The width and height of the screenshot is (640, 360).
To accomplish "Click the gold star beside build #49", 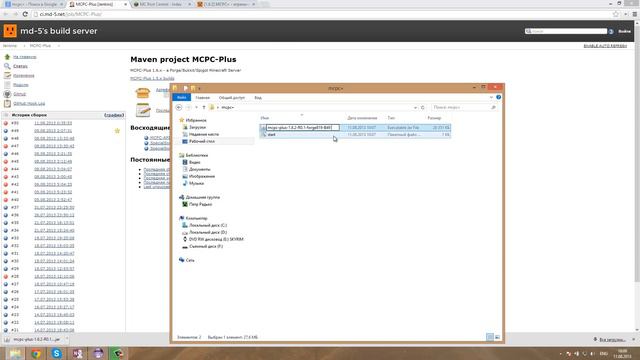I will (117, 131).
